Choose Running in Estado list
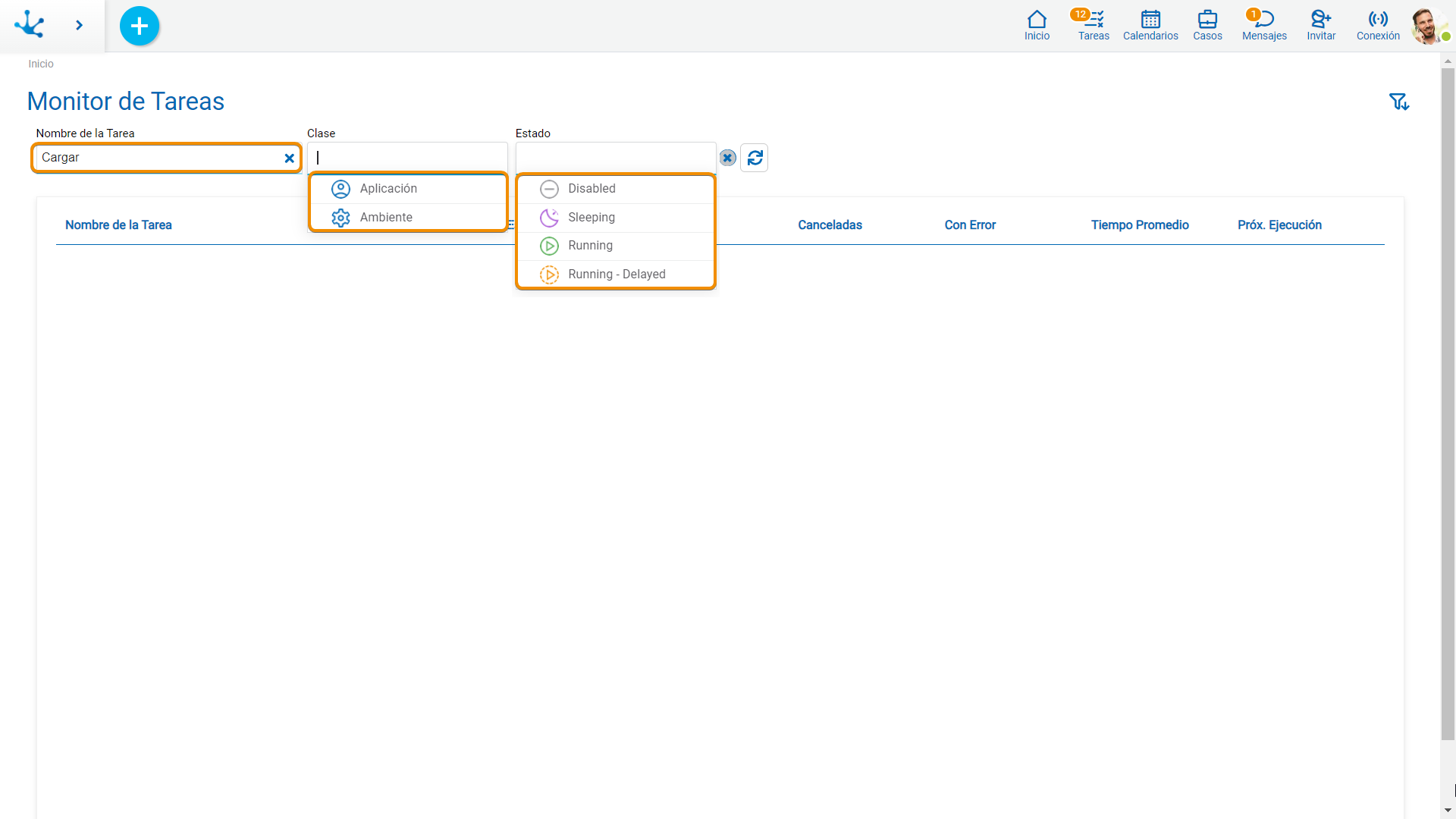Image resolution: width=1456 pixels, height=819 pixels. click(x=616, y=246)
